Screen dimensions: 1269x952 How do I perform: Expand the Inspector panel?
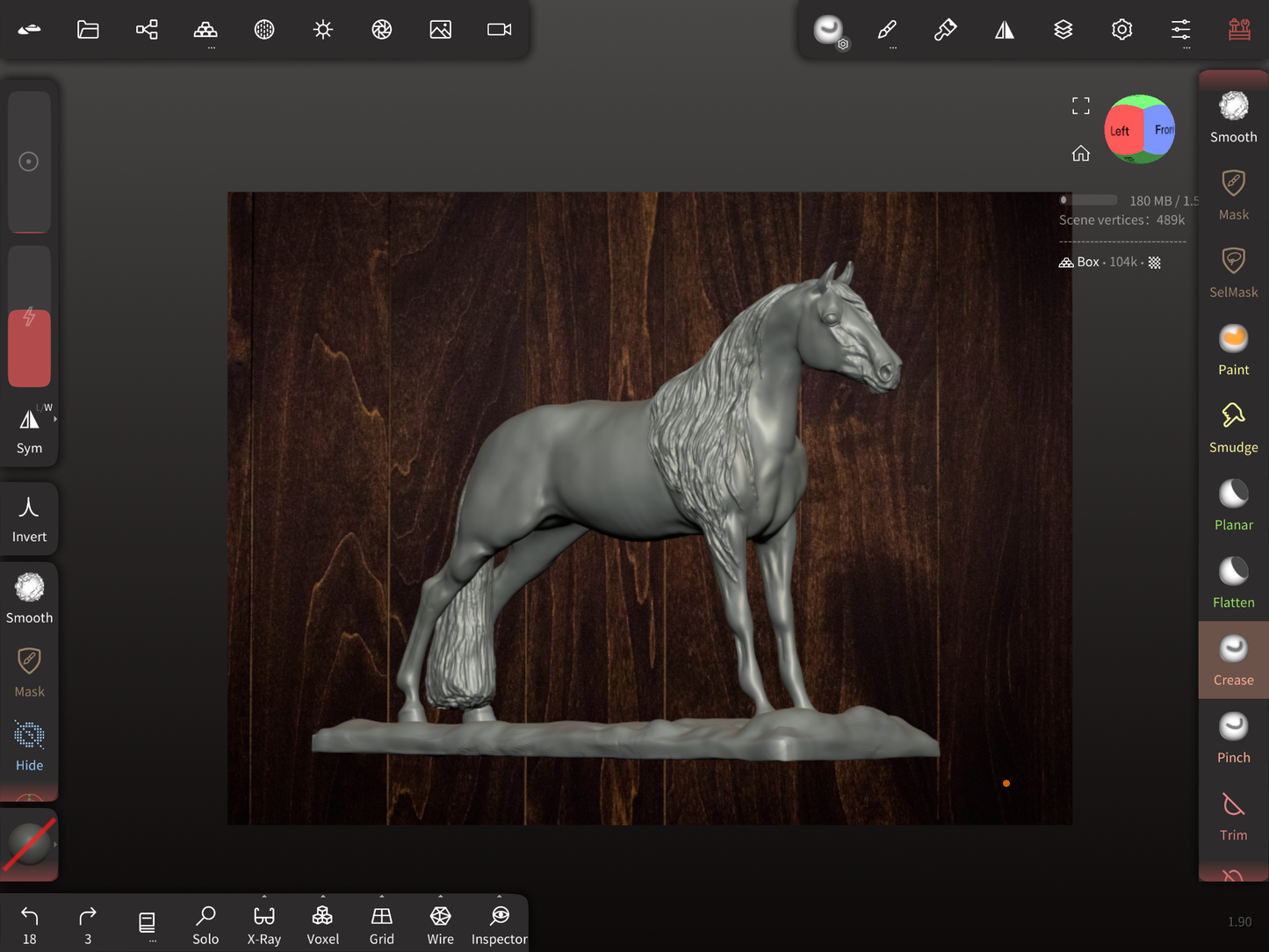point(499,924)
